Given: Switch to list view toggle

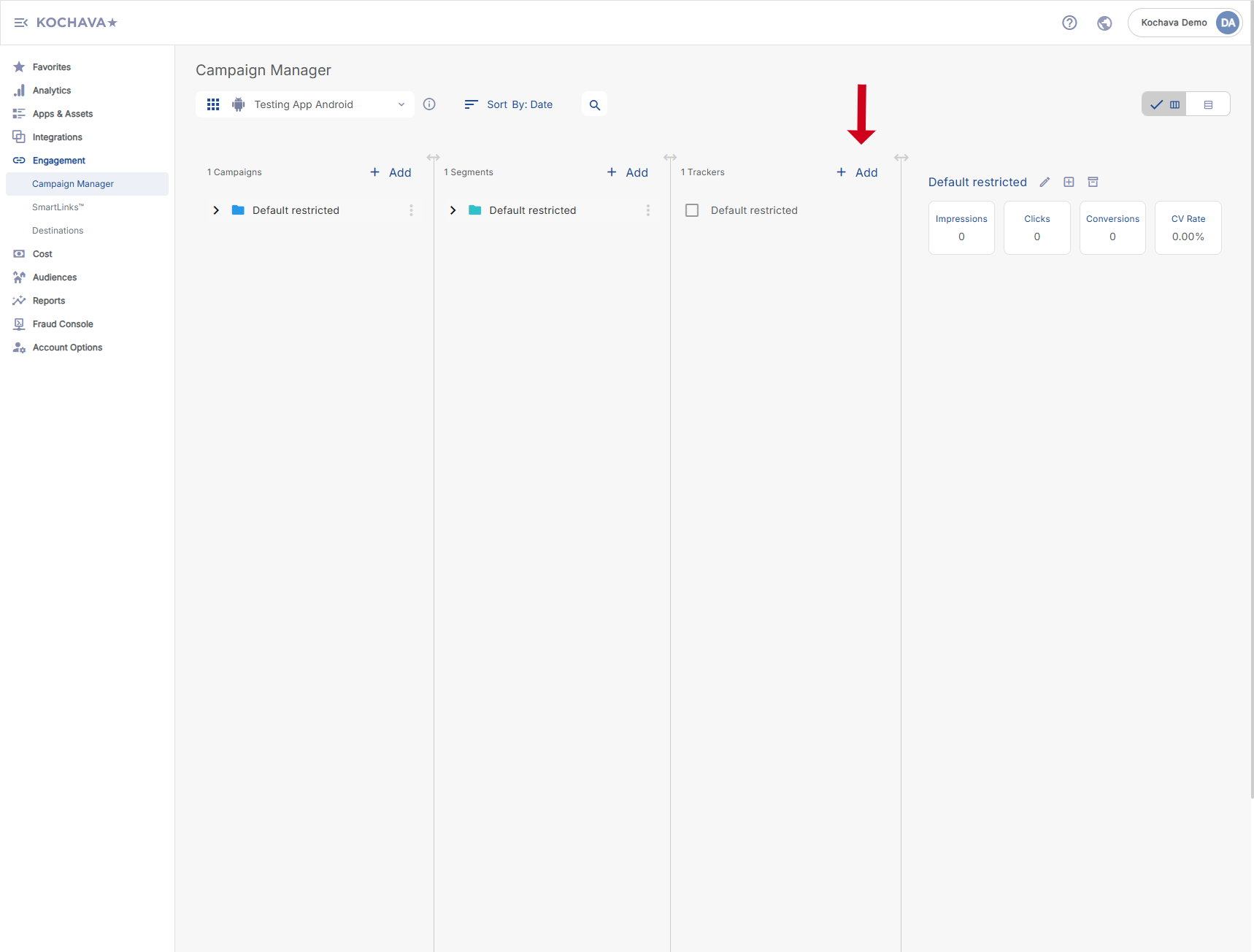Looking at the screenshot, I should (1208, 104).
